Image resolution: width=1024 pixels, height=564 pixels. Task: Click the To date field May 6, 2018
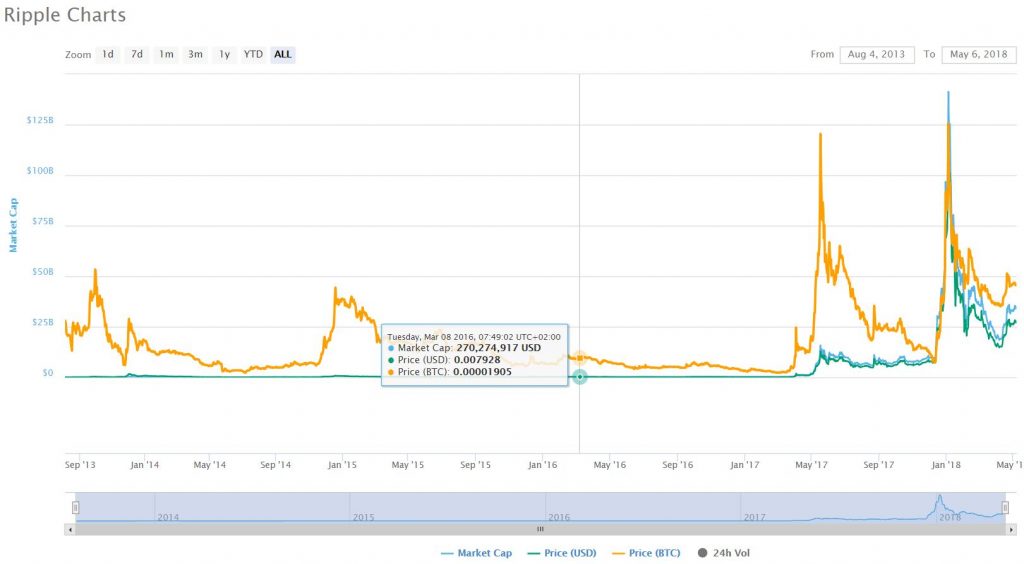click(978, 55)
